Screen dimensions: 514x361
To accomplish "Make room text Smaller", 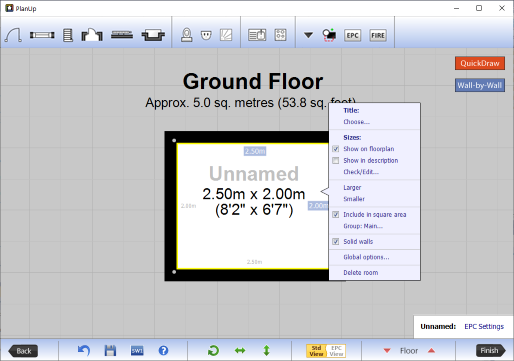I will pyautogui.click(x=354, y=199).
